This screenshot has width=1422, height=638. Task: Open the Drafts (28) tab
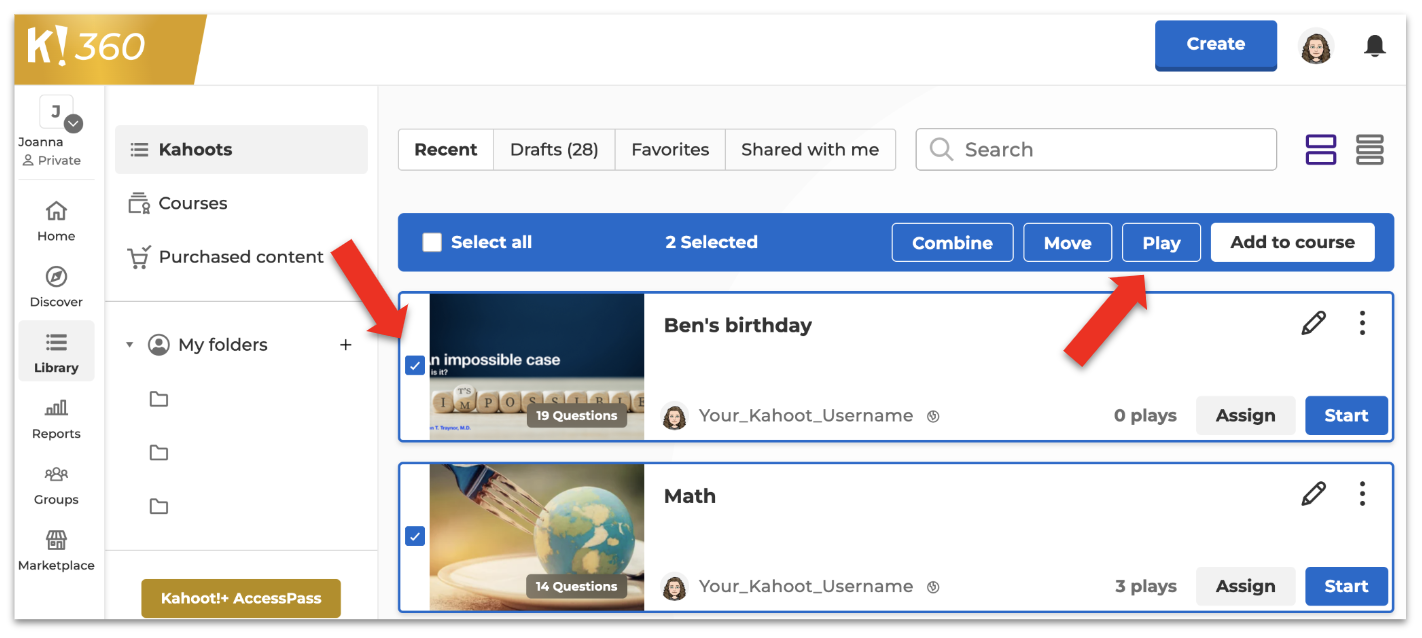pyautogui.click(x=554, y=150)
